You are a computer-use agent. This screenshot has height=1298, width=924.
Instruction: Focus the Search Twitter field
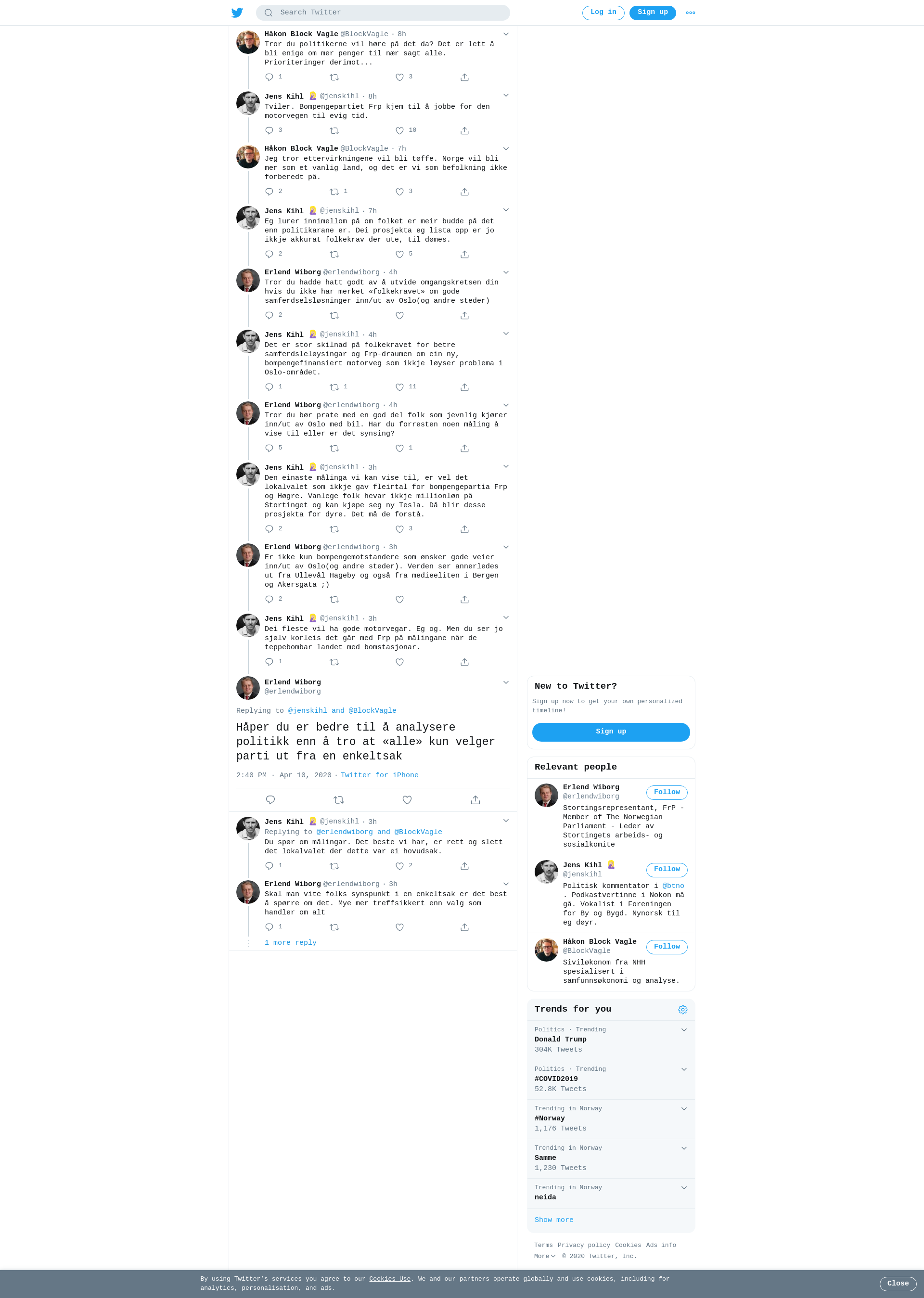point(383,13)
